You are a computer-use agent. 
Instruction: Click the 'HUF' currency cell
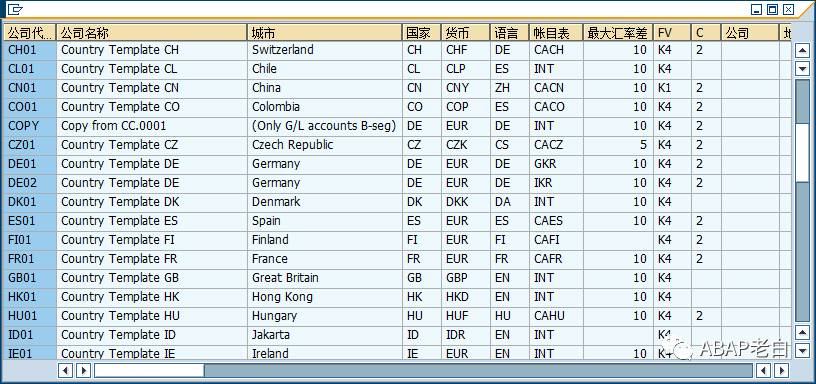[x=466, y=316]
